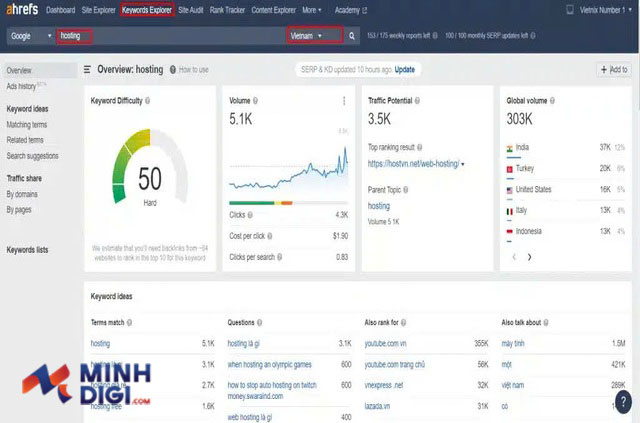Click the weekly reports left info icon

[435, 36]
